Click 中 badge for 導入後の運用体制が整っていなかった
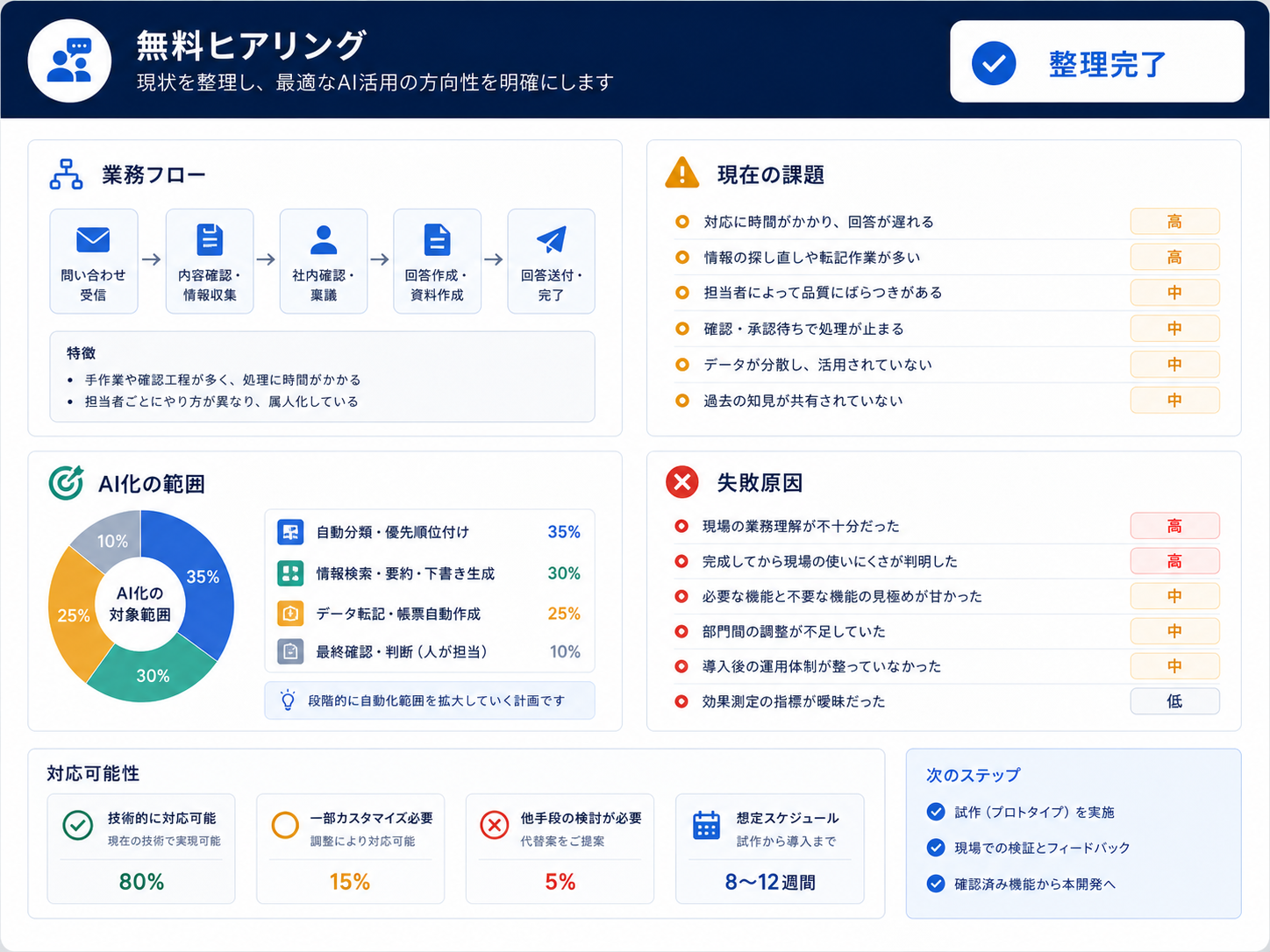Viewport: 1270px width, 952px height. (x=1174, y=666)
